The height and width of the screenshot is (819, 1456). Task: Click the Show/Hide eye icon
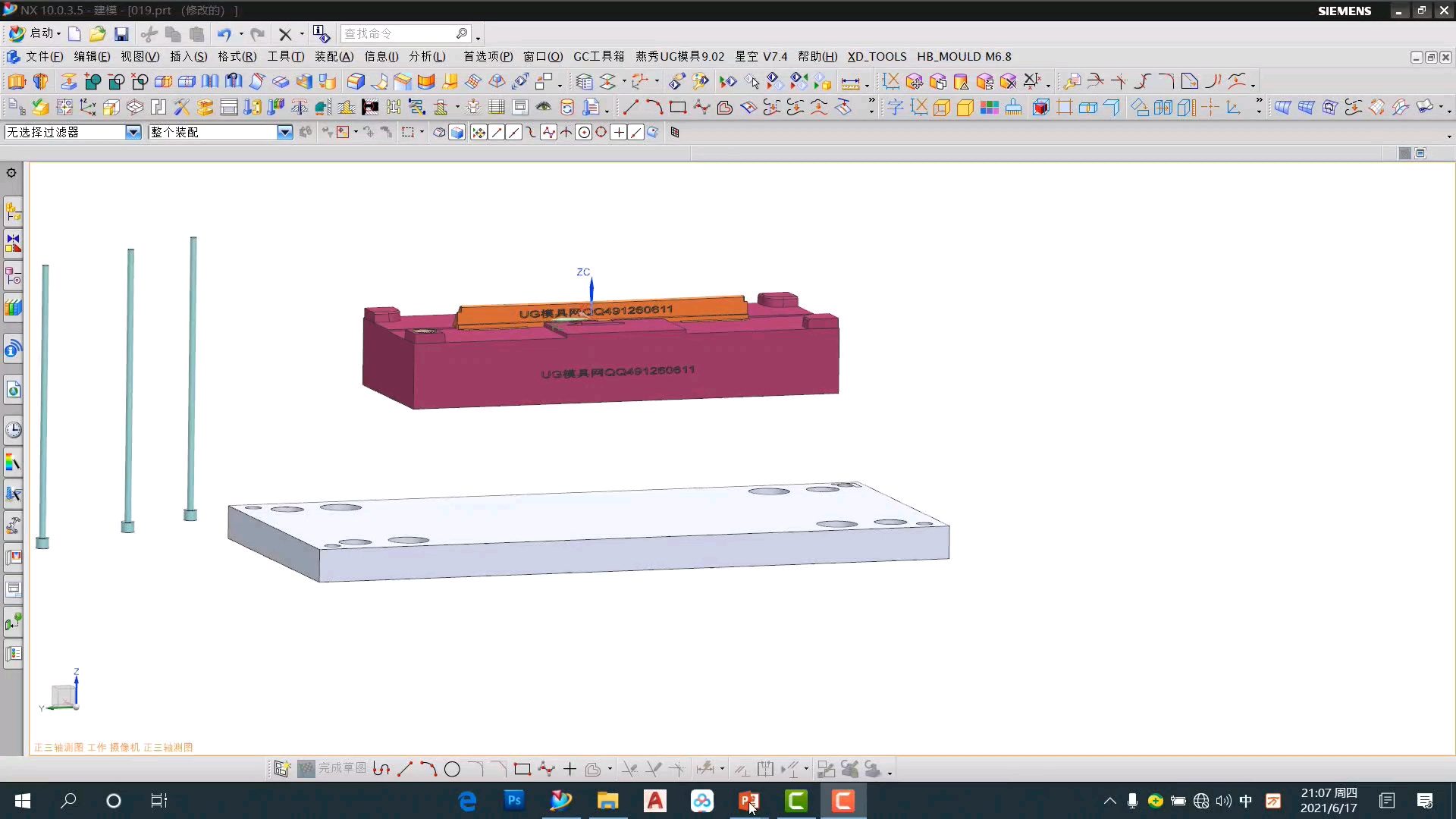(544, 108)
